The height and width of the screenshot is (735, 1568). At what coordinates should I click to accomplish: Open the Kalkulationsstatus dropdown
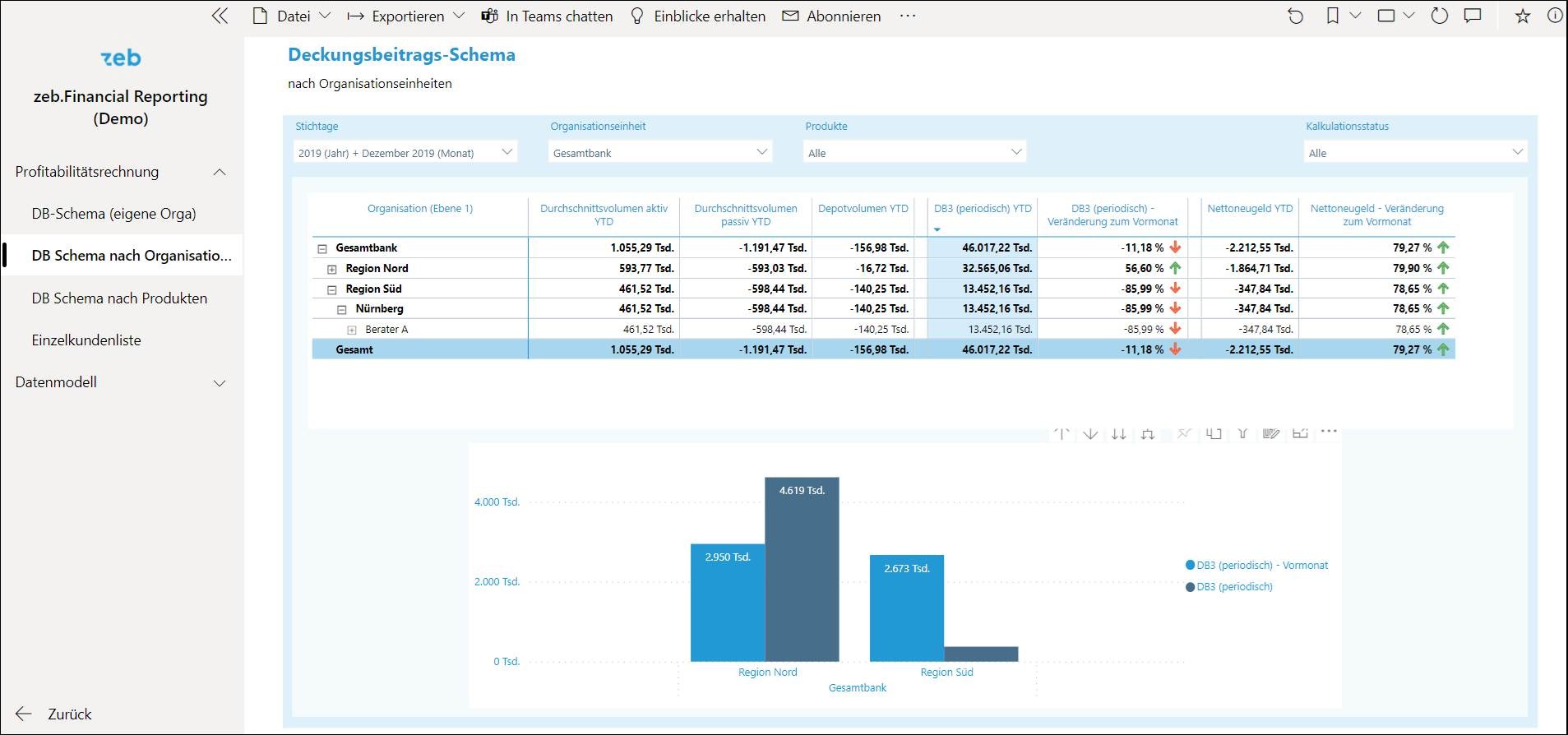(x=1415, y=152)
